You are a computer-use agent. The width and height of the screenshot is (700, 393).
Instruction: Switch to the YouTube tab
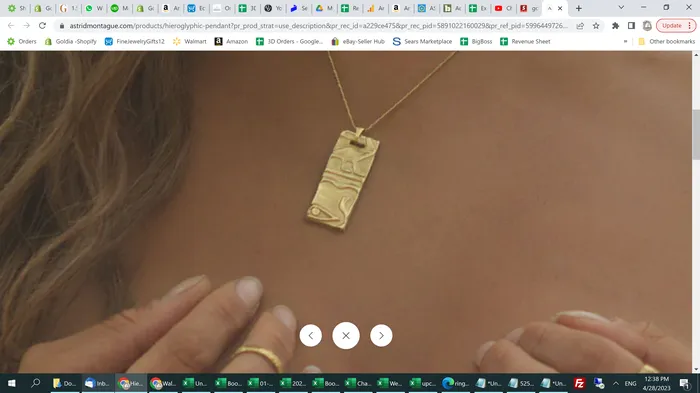pyautogui.click(x=504, y=8)
